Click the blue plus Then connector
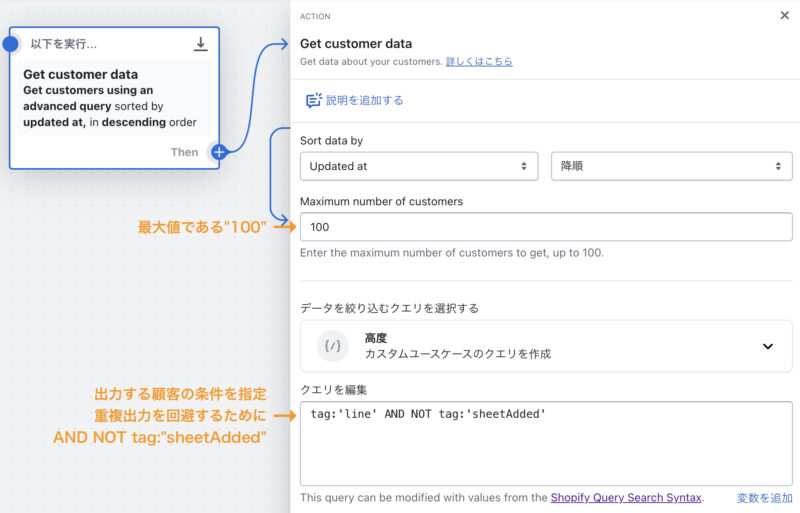Viewport: 800px width, 513px height. (219, 152)
